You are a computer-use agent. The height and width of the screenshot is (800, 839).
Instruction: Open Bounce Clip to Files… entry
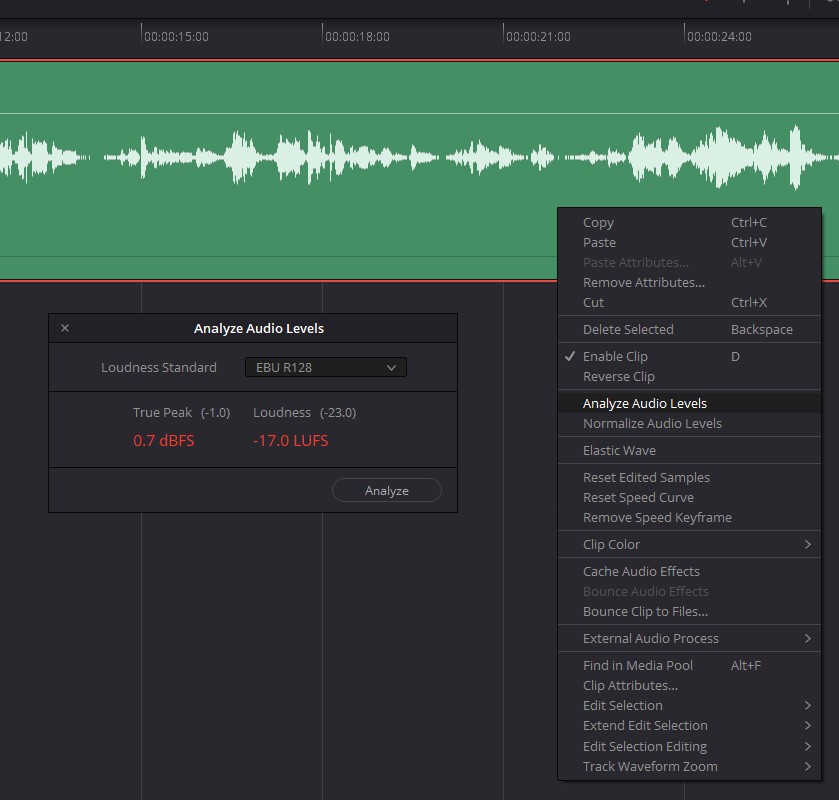[689, 612]
